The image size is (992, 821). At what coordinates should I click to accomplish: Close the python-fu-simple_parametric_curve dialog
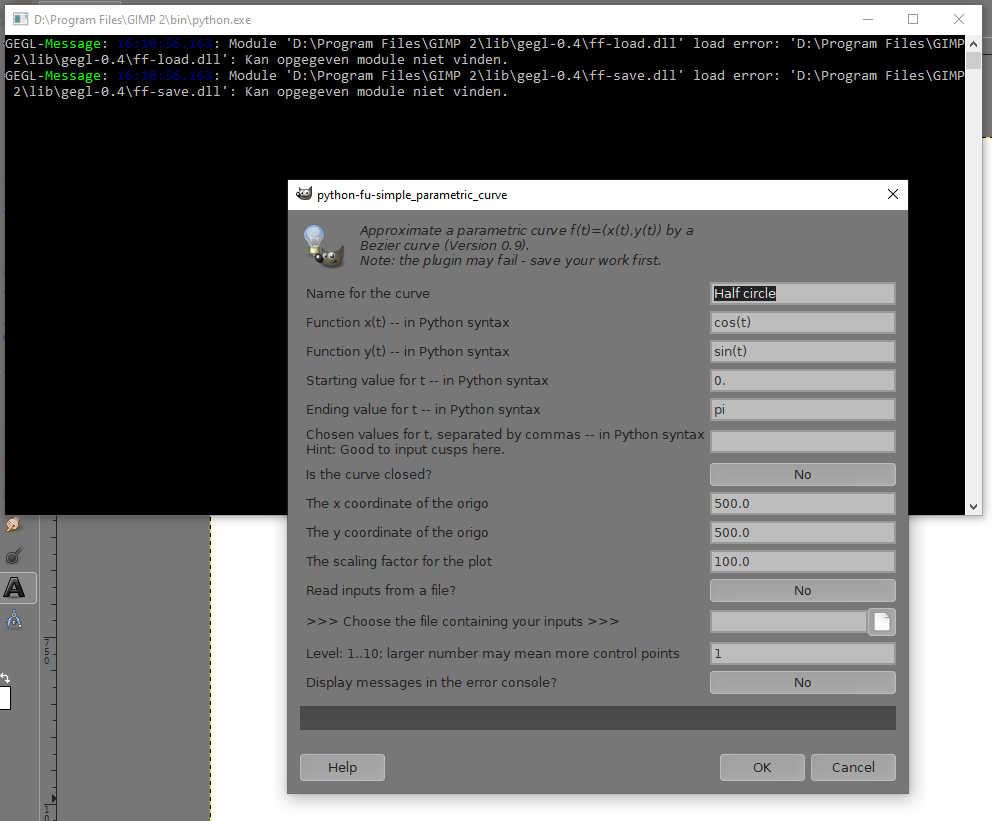893,194
